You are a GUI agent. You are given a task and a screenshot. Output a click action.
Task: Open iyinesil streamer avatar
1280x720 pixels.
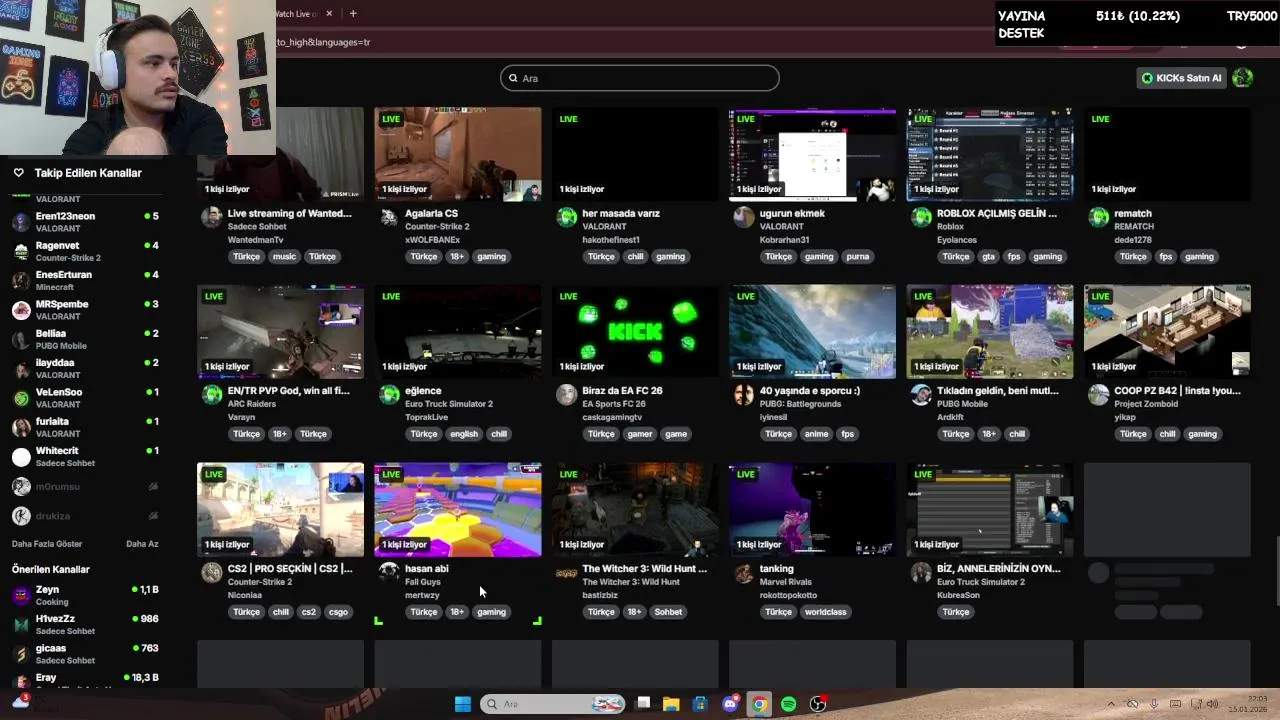(743, 395)
